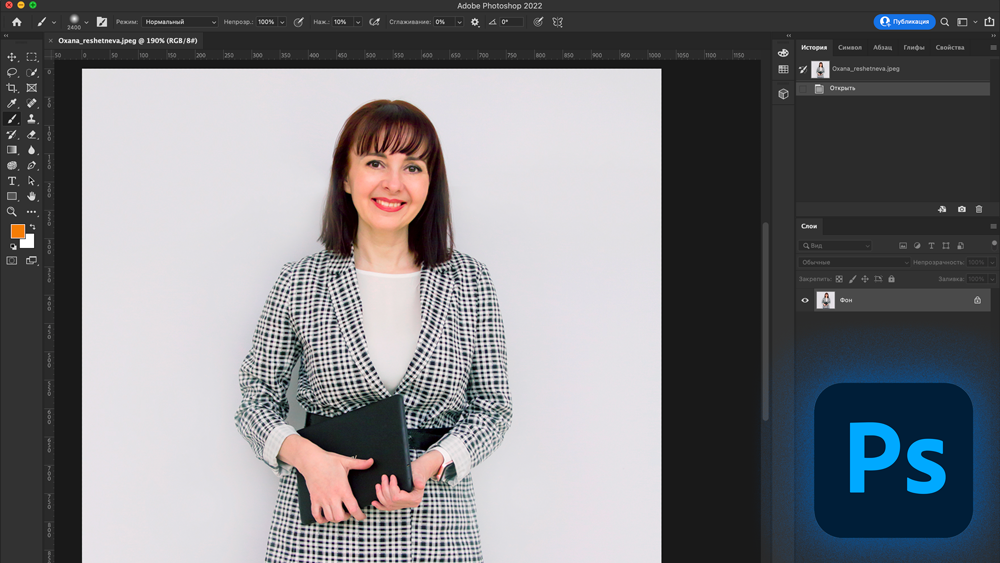Switch to the Символ tab
This screenshot has width=1000, height=563.
[849, 48]
